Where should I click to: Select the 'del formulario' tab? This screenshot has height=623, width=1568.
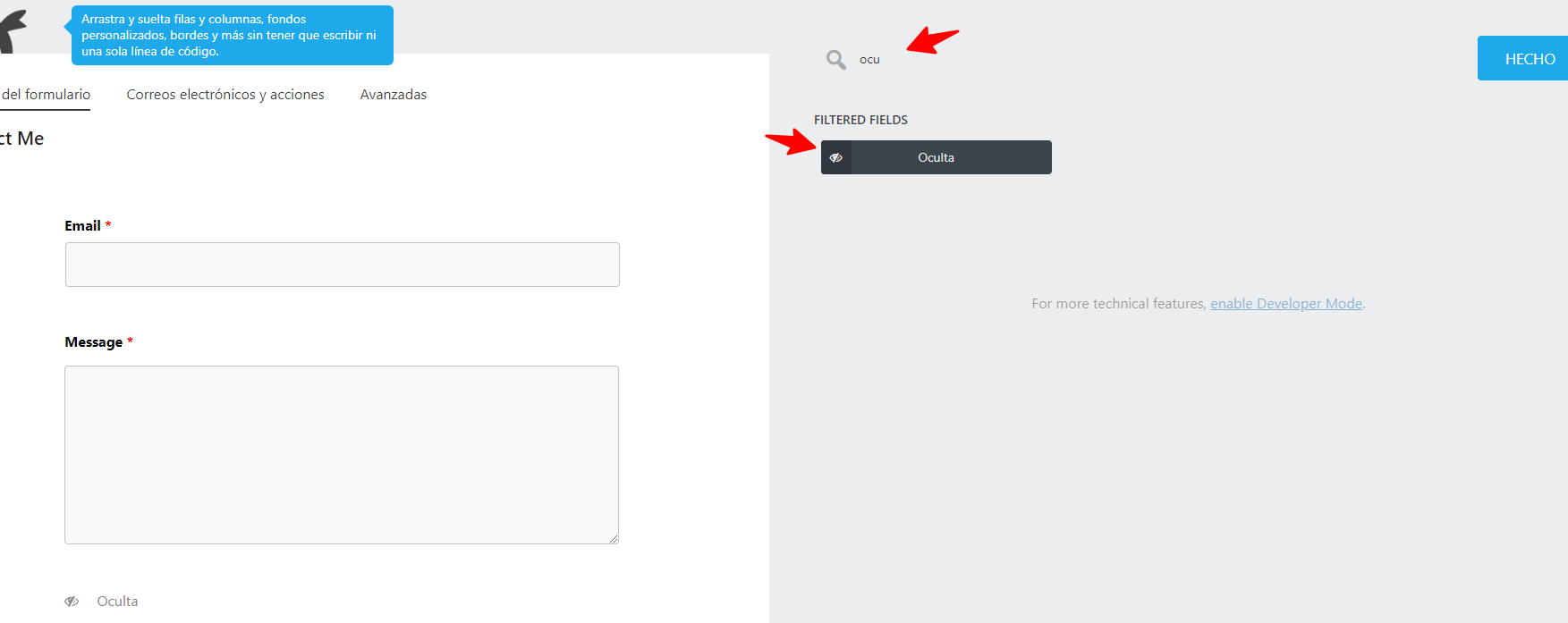click(x=46, y=95)
